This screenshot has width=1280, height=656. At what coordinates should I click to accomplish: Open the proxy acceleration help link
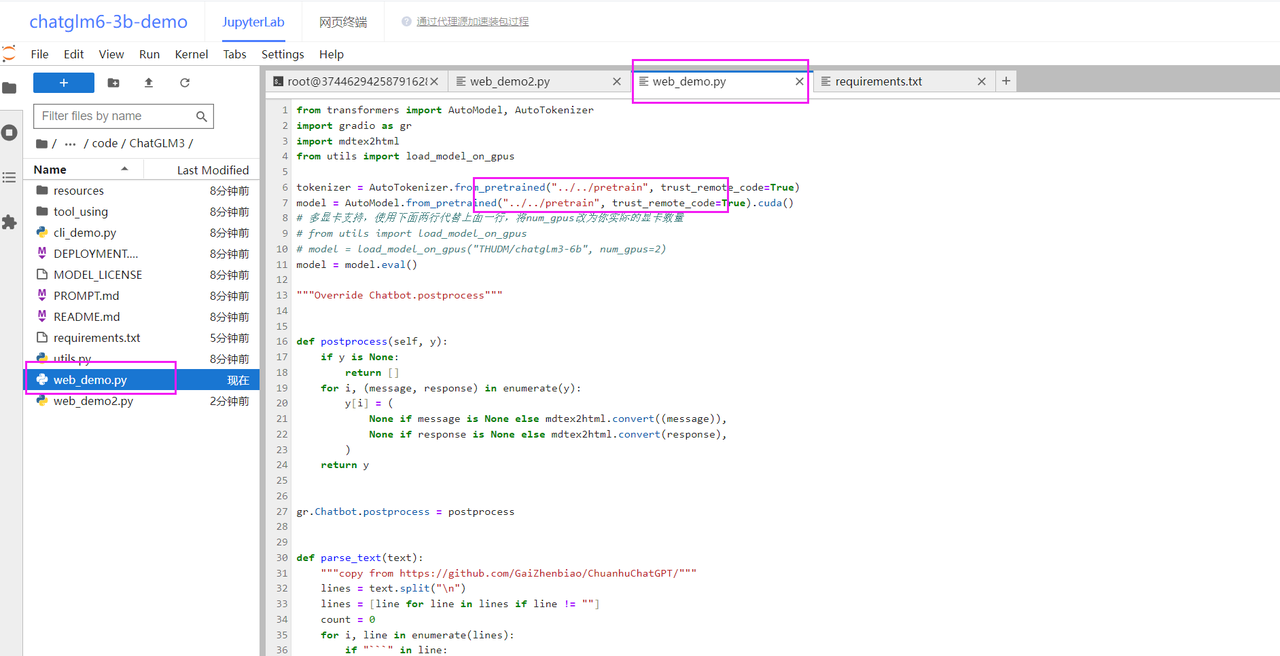point(472,21)
